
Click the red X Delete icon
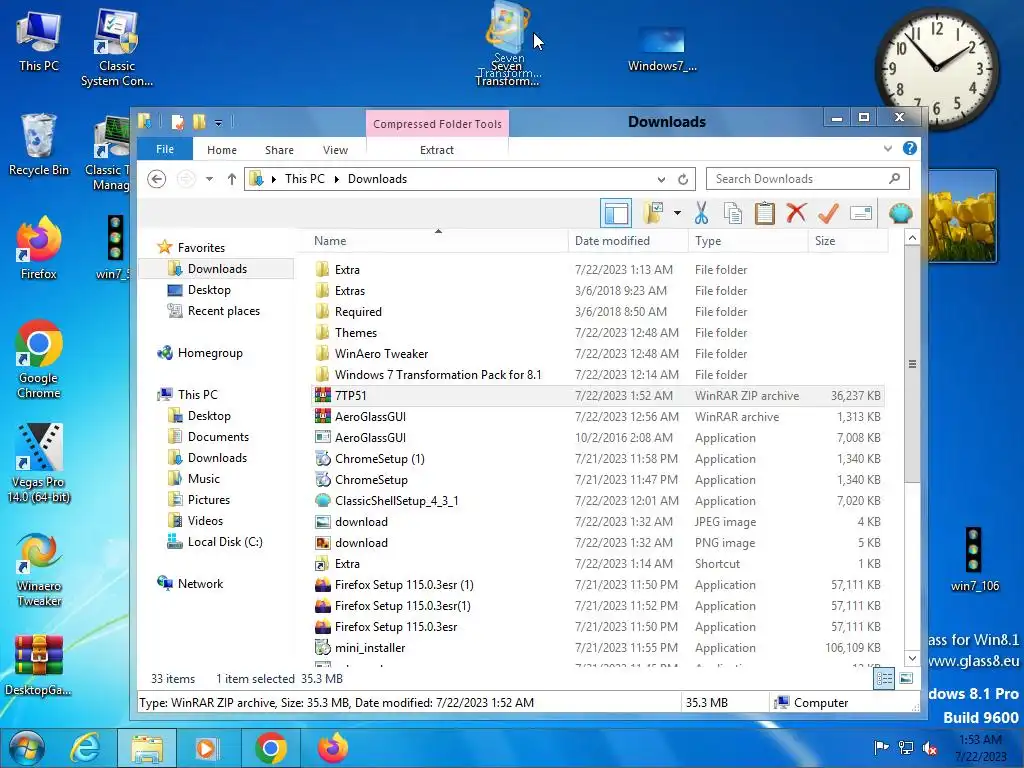pos(796,213)
